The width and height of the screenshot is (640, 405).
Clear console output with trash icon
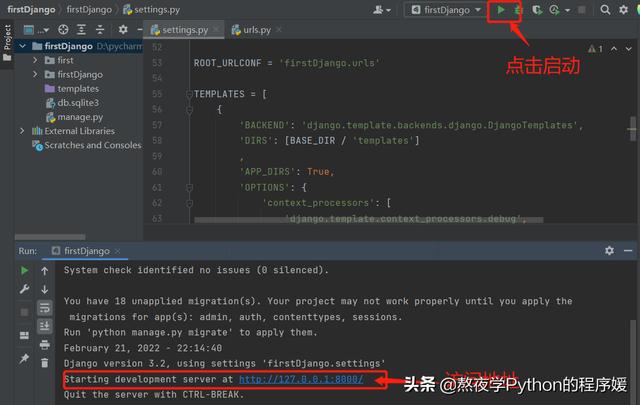pos(44,363)
